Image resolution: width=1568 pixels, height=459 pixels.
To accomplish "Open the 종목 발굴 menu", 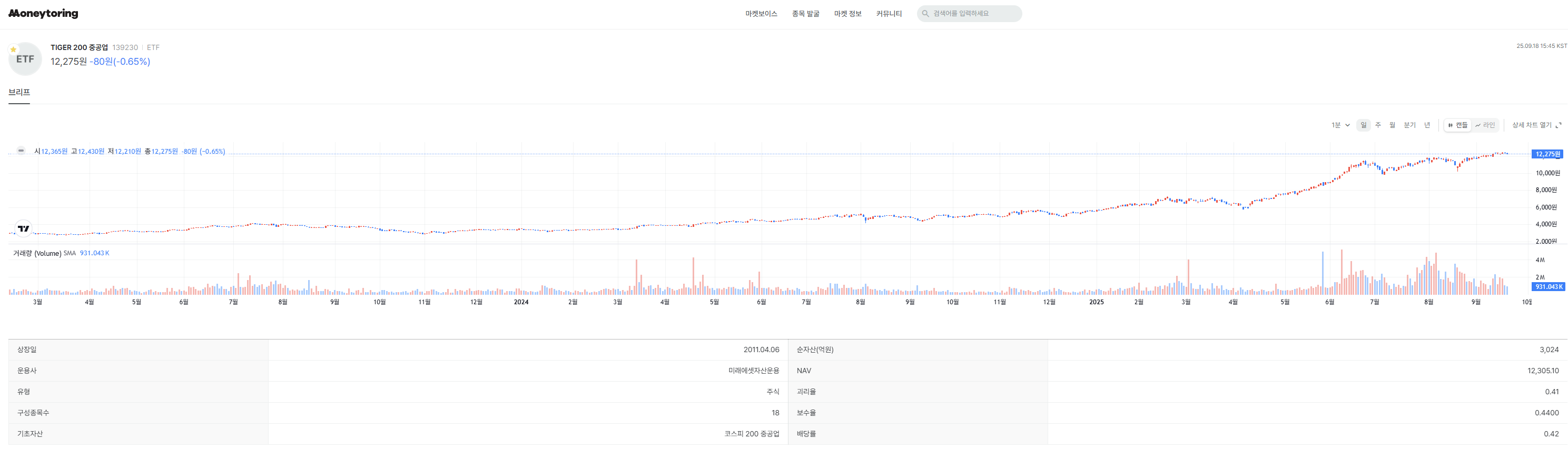I will (805, 13).
